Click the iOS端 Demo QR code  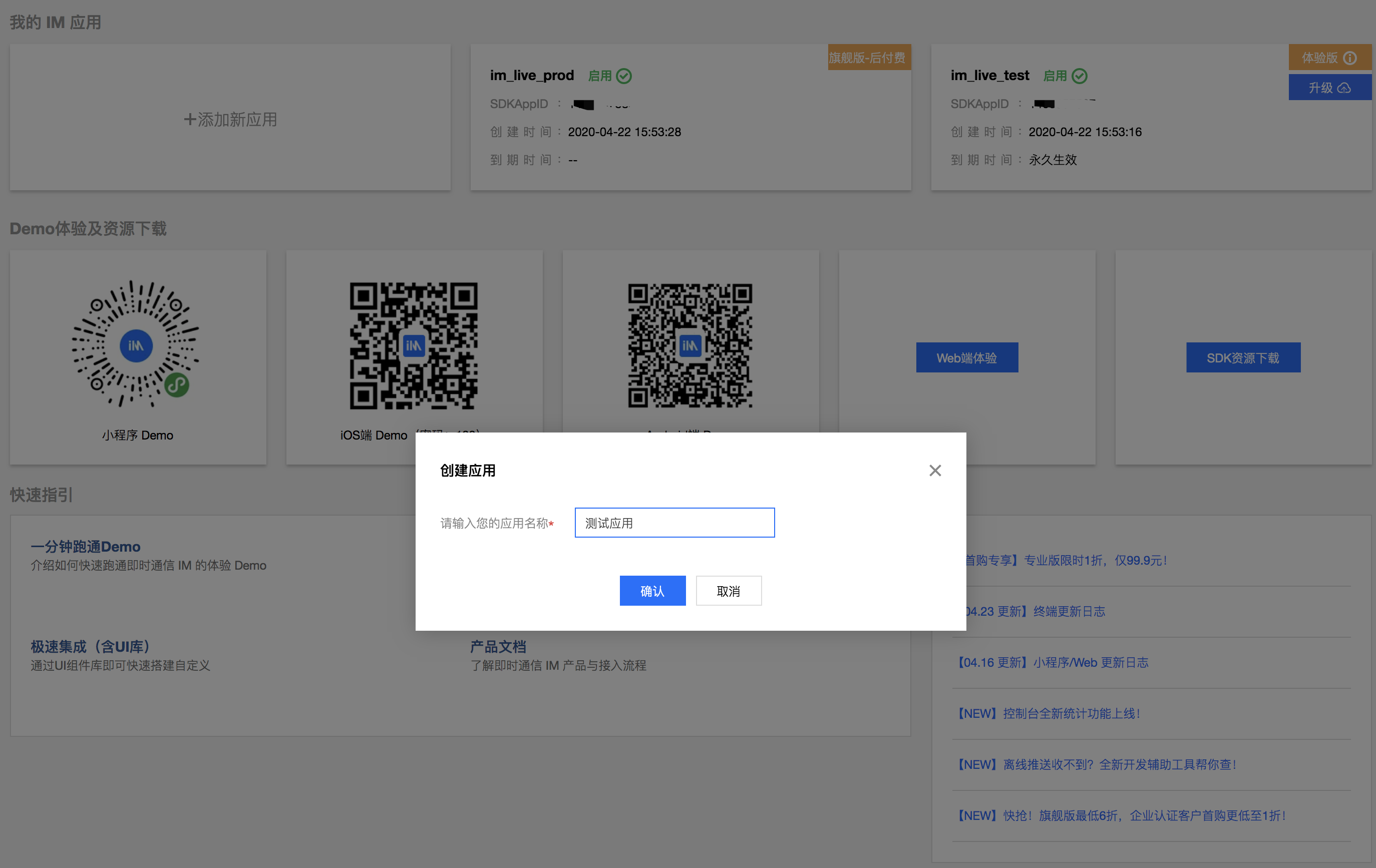(x=413, y=346)
